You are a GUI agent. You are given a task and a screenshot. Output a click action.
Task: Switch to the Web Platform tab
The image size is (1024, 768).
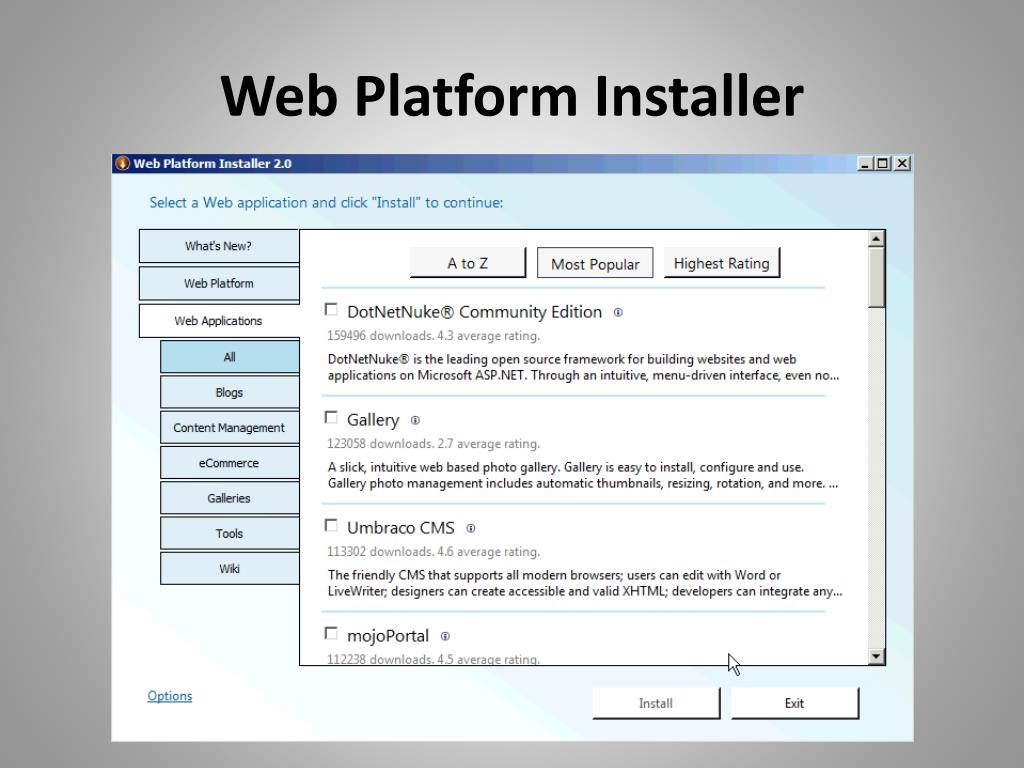point(219,283)
